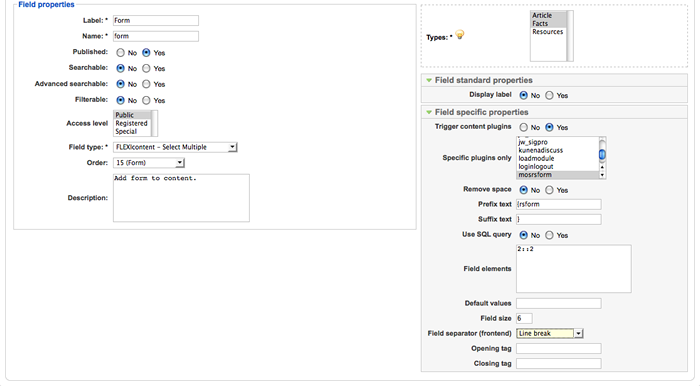Click the Name input field

pyautogui.click(x=156, y=36)
